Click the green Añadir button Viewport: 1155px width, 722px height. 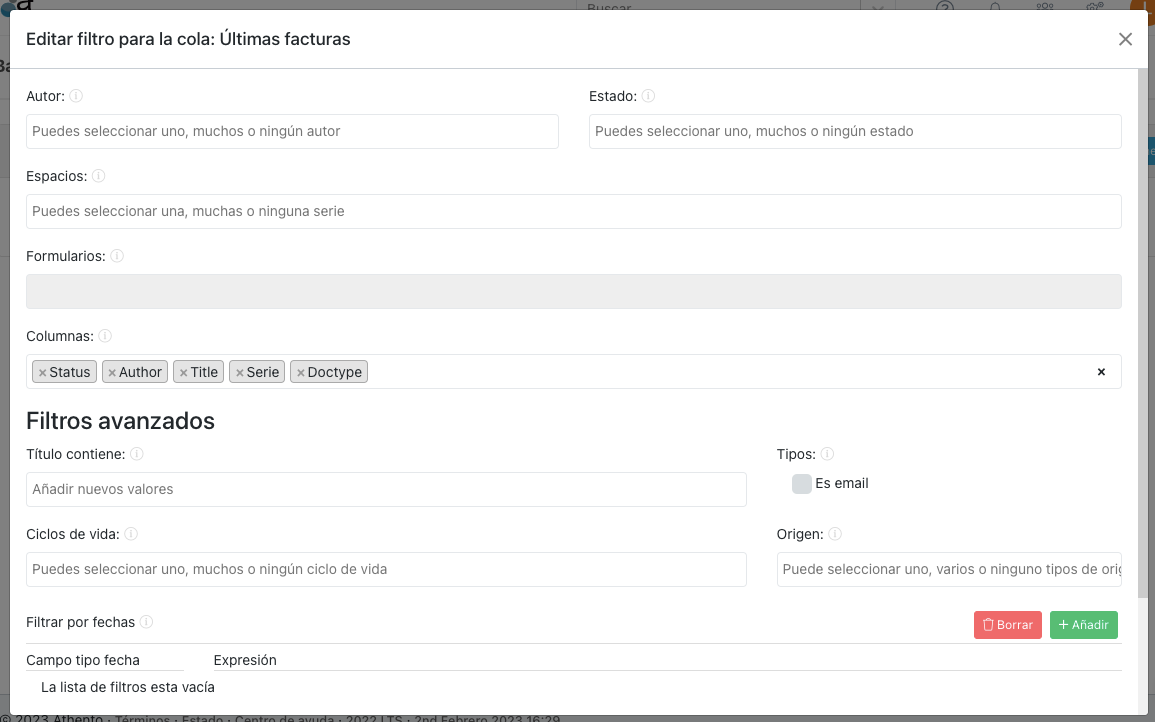click(1083, 625)
